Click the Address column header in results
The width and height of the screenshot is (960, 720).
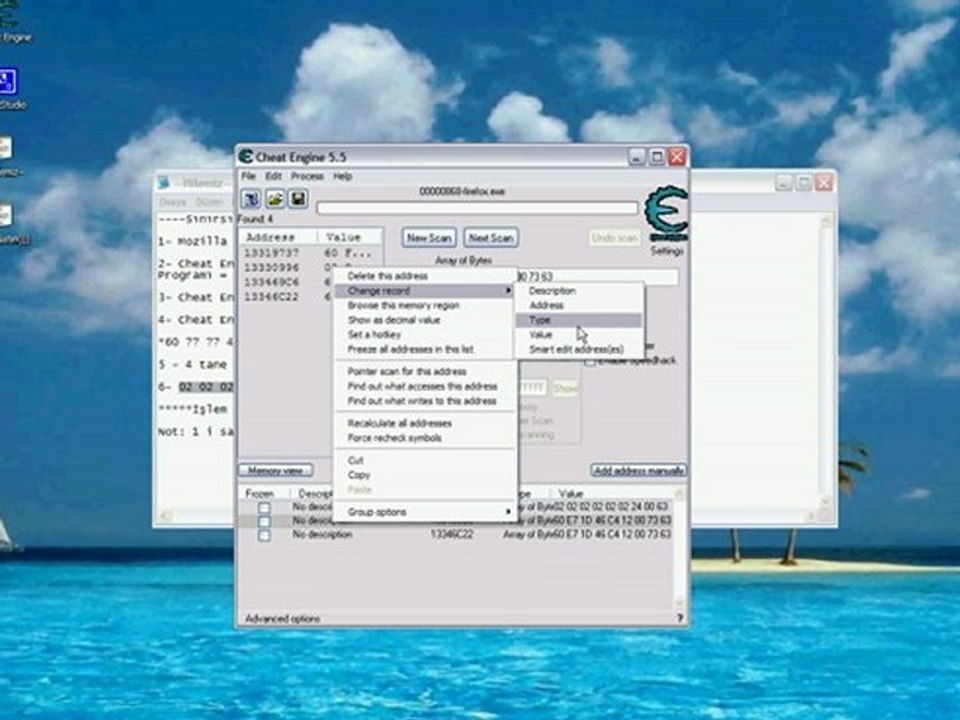coord(278,237)
